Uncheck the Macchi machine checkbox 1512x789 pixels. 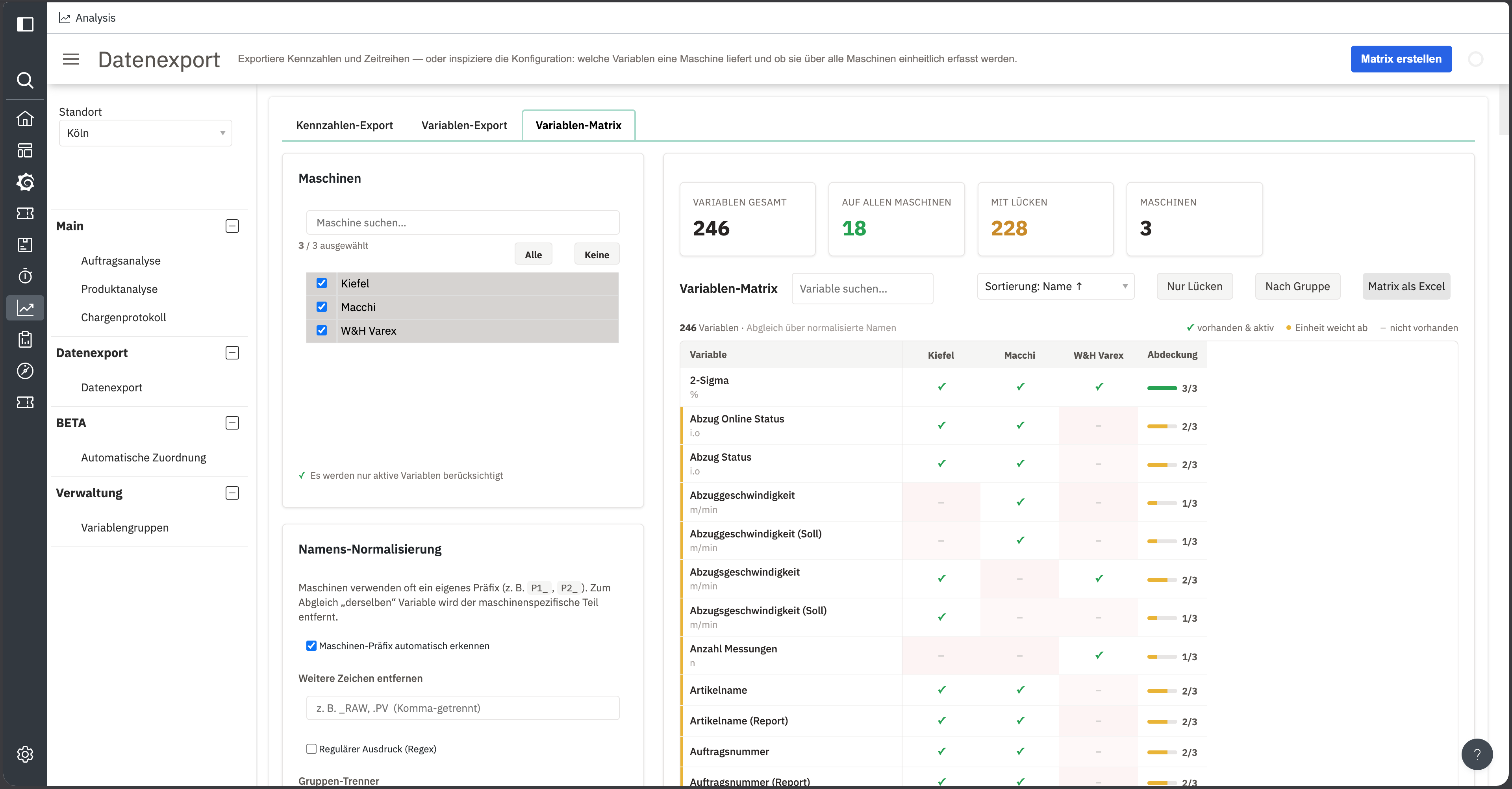coord(322,306)
